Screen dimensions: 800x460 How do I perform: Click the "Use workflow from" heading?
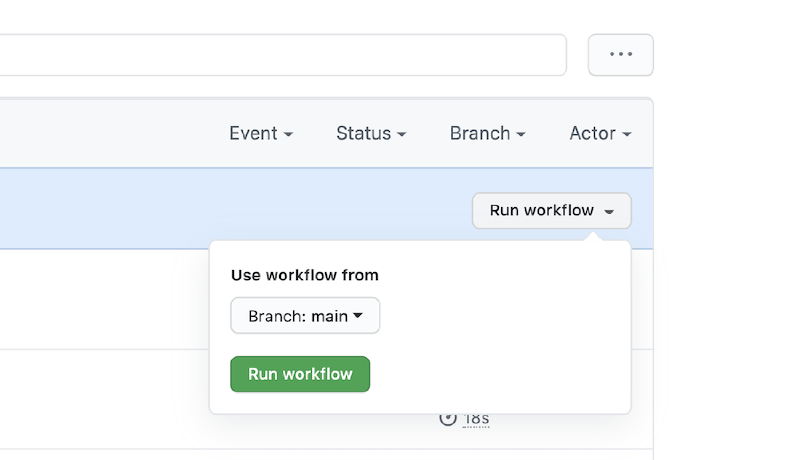(x=305, y=275)
